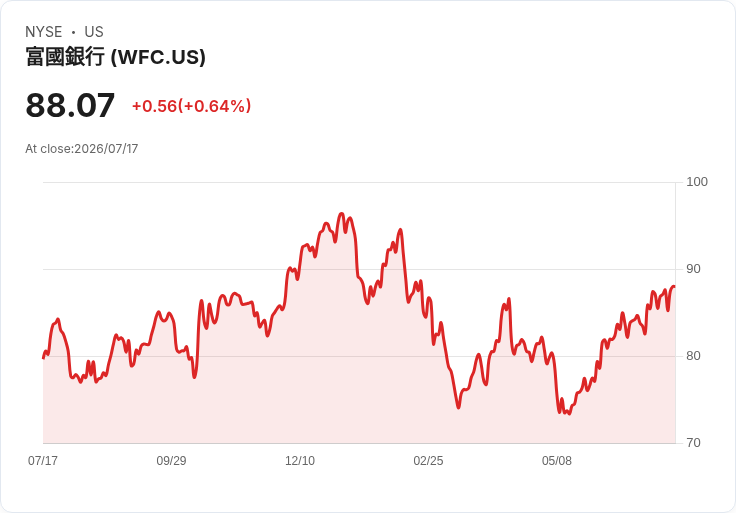Image resolution: width=736 pixels, height=513 pixels.
Task: Click the WFC.US stock title
Action: 115,57
